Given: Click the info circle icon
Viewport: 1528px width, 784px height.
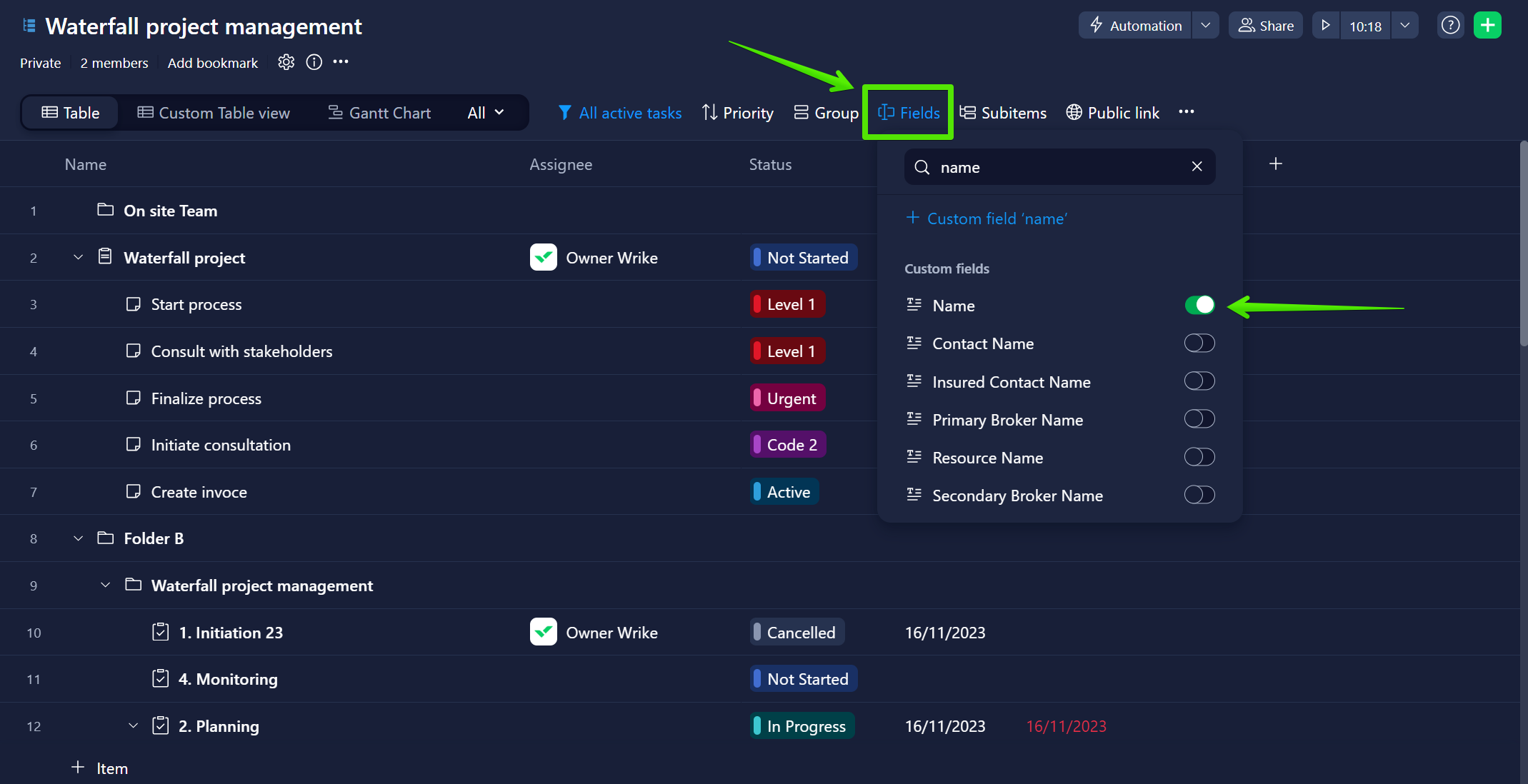Looking at the screenshot, I should [x=314, y=62].
